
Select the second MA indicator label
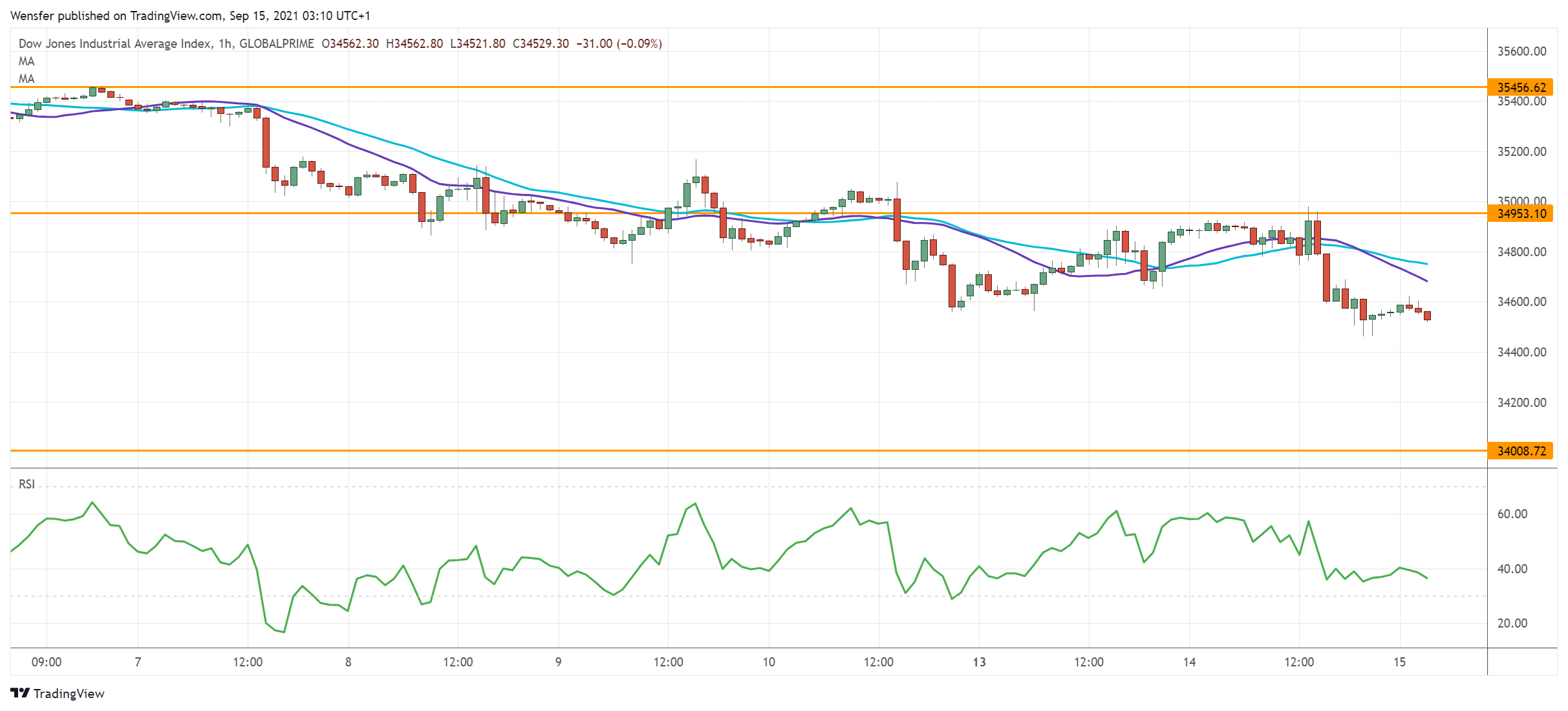pyautogui.click(x=27, y=79)
